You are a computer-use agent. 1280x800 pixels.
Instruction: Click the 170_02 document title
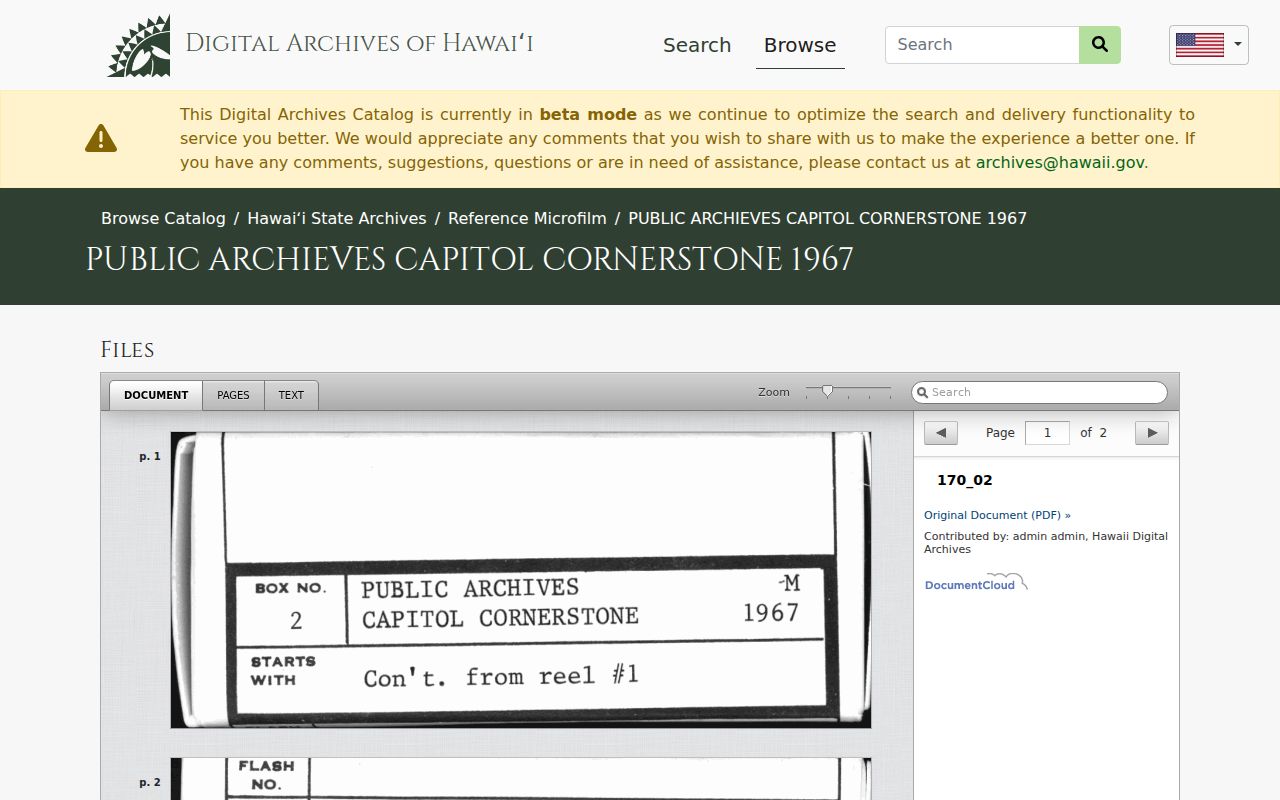pyautogui.click(x=965, y=480)
